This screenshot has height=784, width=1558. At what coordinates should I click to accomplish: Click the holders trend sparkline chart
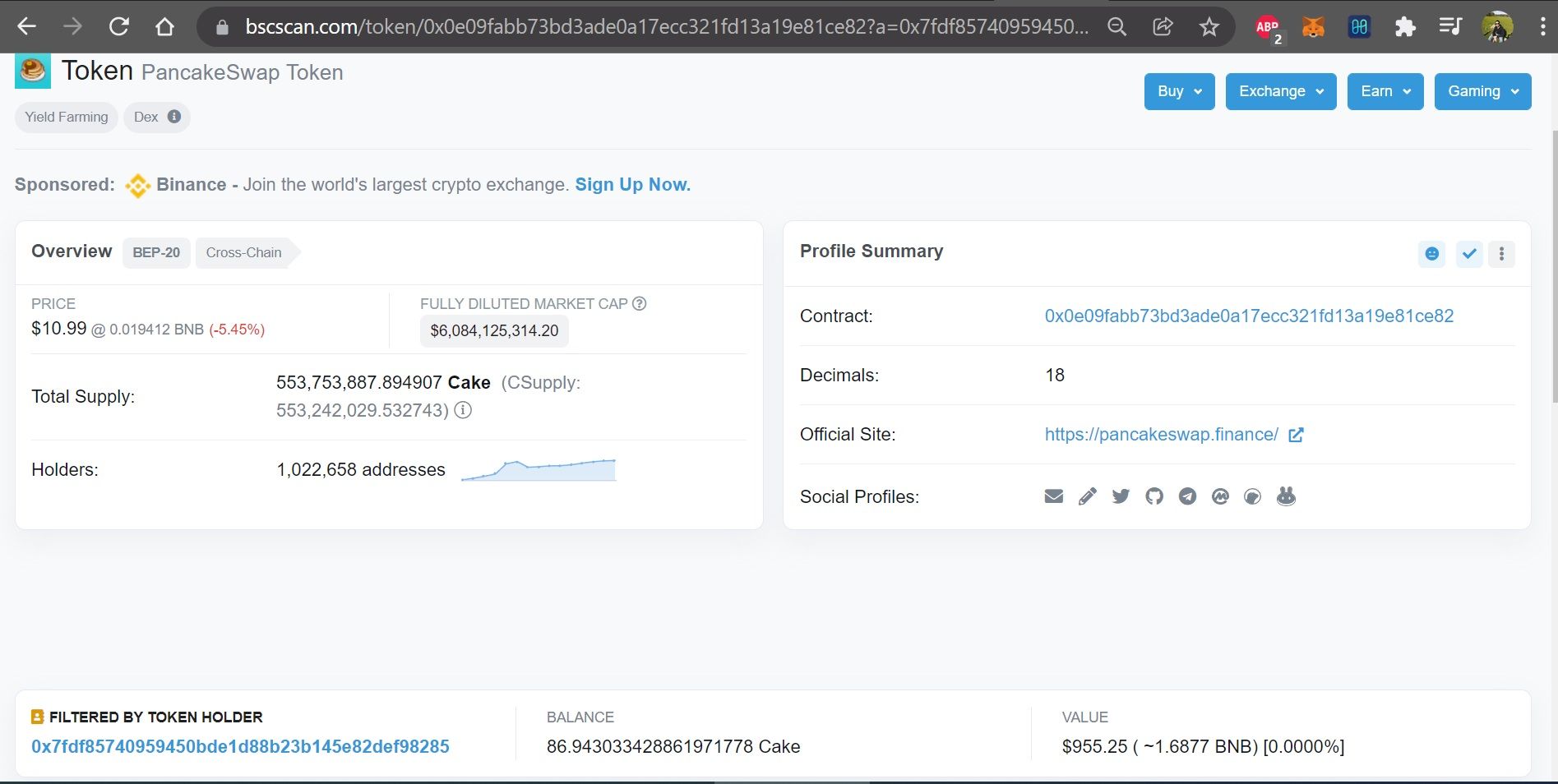click(x=539, y=470)
